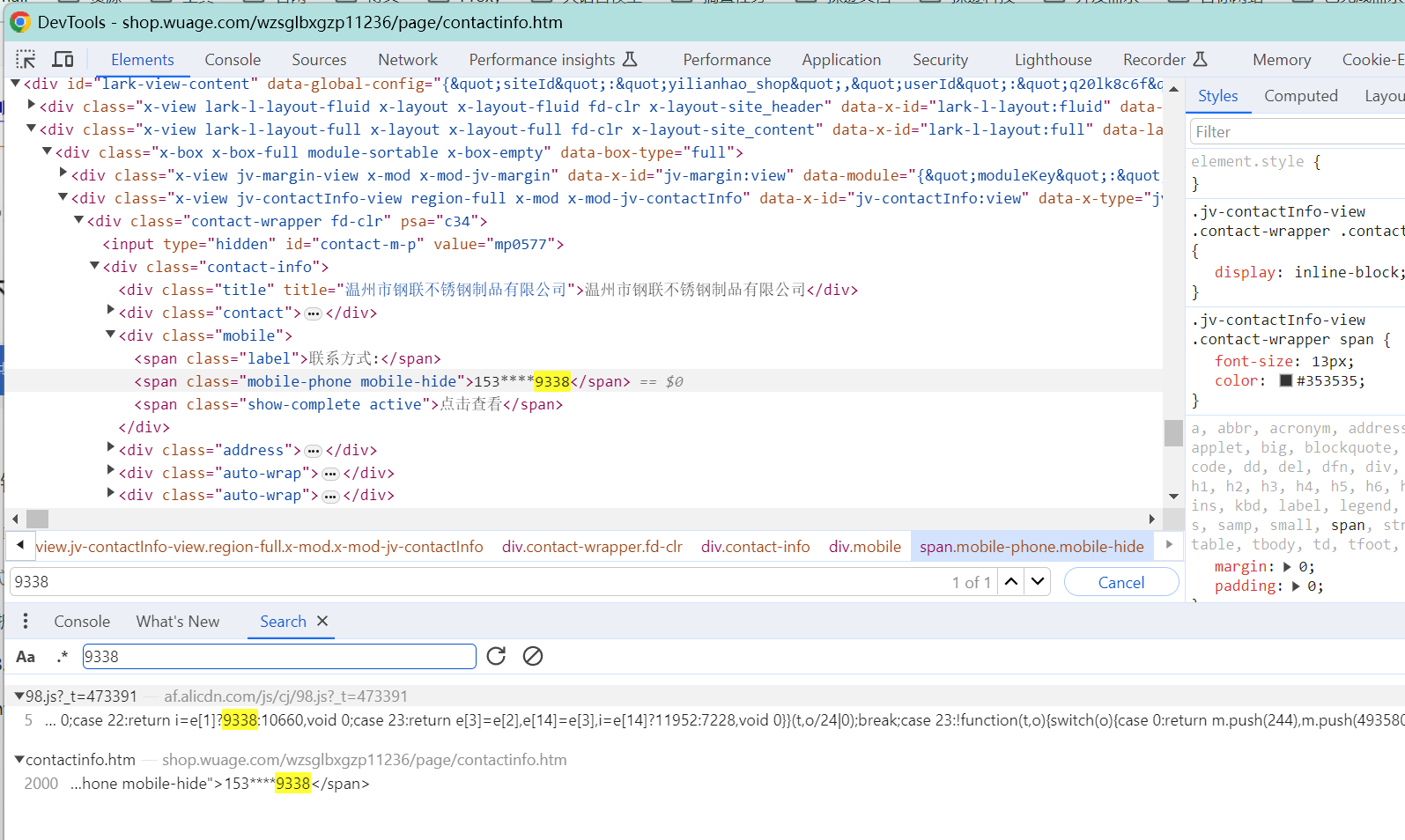The height and width of the screenshot is (840, 1405).
Task: Open the drawer three-dot menu
Action: 26,621
